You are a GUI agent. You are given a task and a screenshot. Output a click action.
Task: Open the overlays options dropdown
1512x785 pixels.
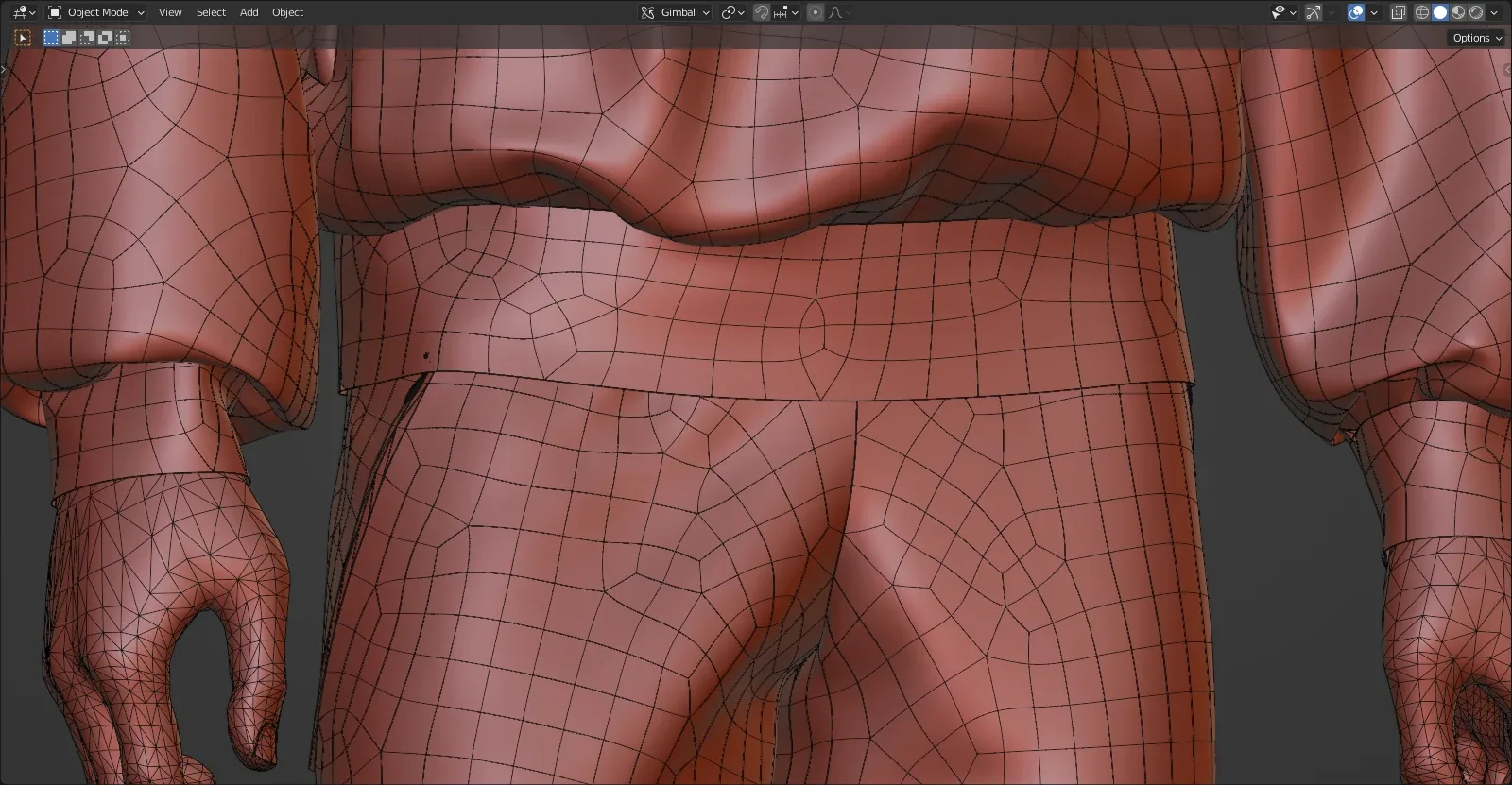1374,12
